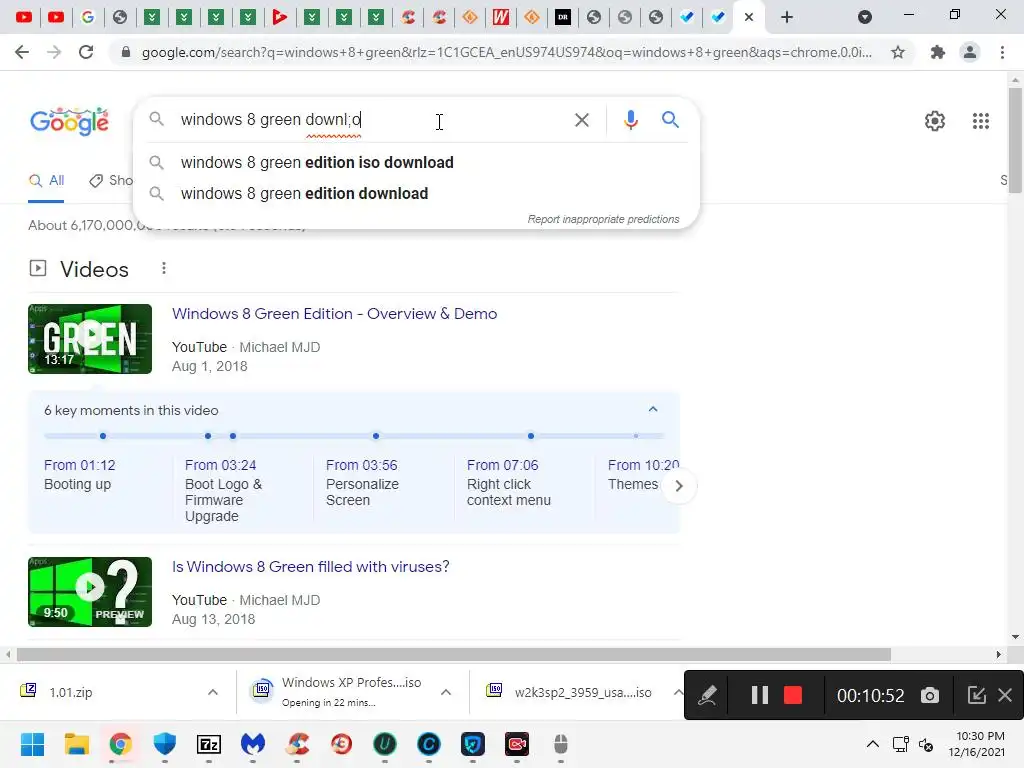Click the first key moment timeline dot
This screenshot has height=768, width=1024.
[103, 436]
